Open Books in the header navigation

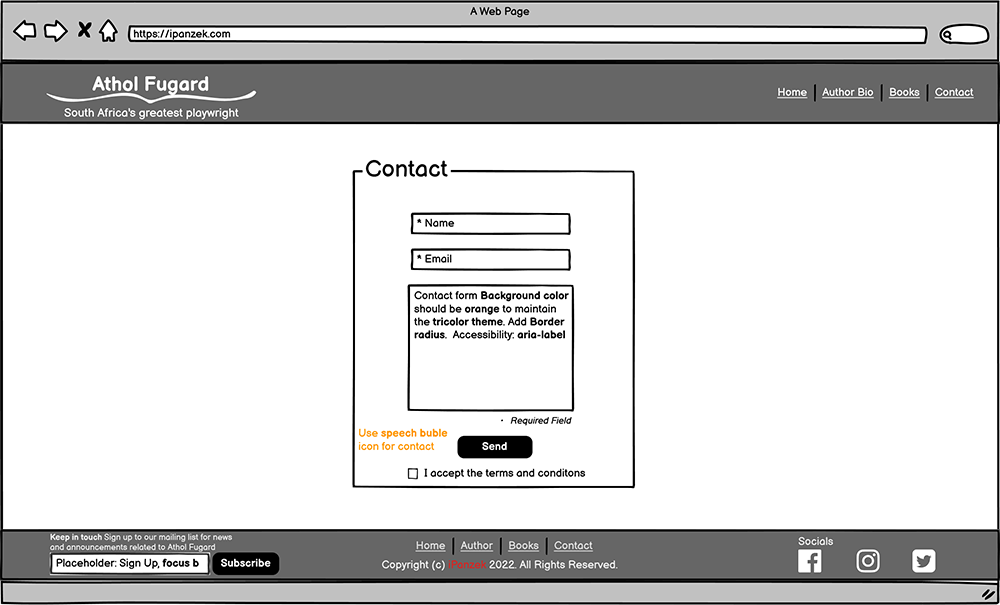(904, 92)
